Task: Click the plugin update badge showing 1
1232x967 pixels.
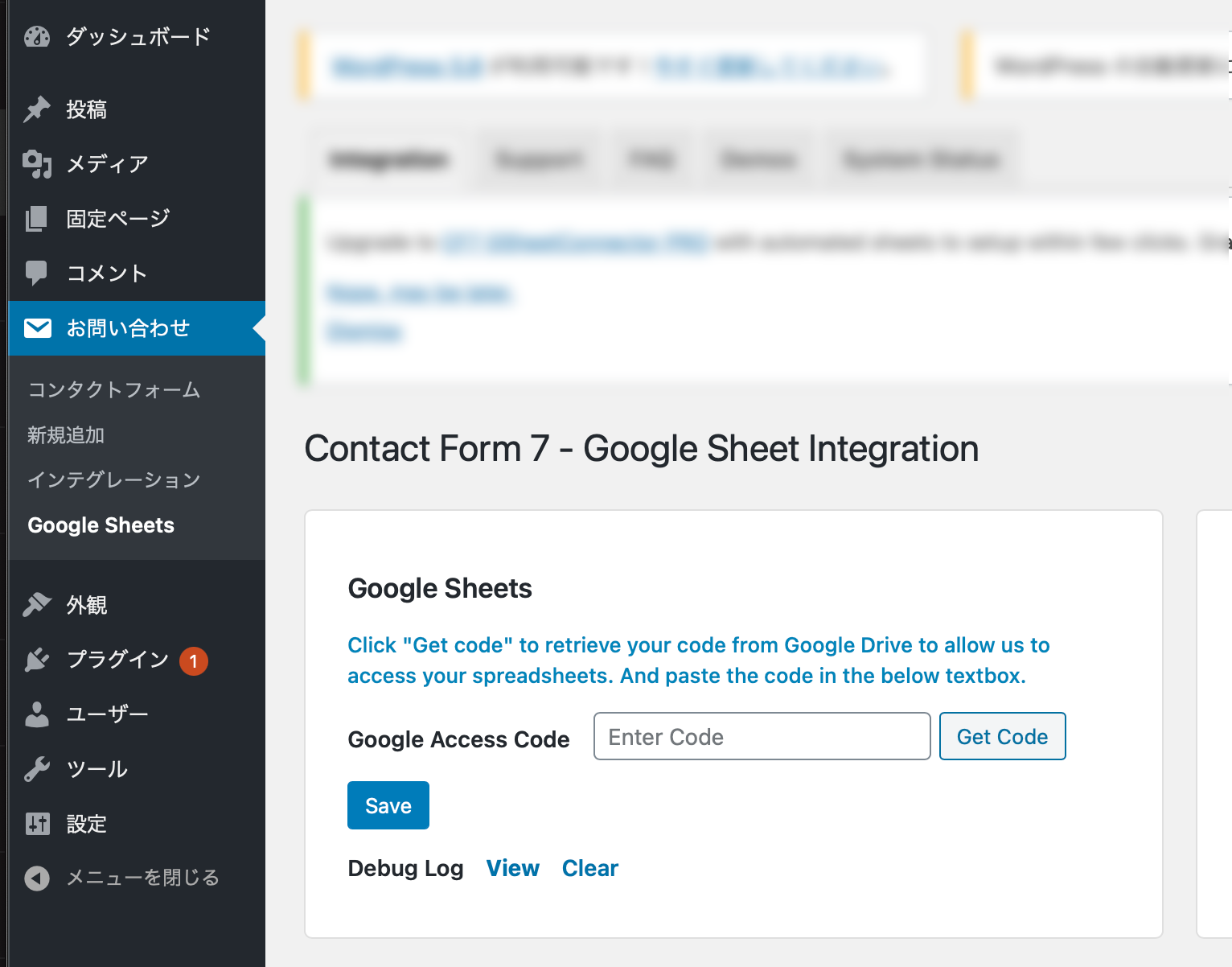Action: pyautogui.click(x=194, y=660)
